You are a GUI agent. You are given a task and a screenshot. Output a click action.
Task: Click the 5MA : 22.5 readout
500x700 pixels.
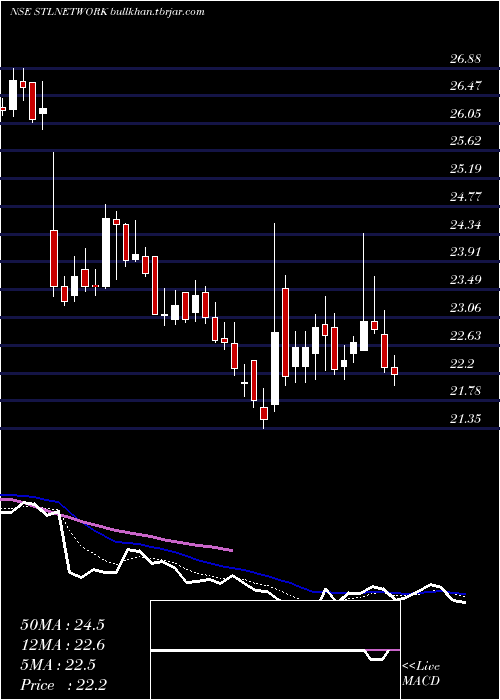(x=58, y=665)
